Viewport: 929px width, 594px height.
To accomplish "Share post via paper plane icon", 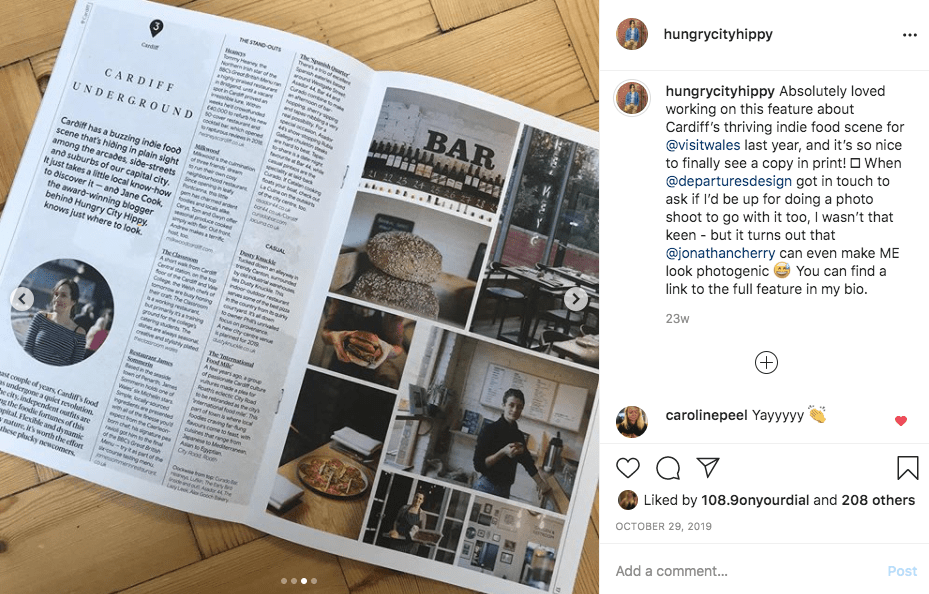I will (708, 467).
